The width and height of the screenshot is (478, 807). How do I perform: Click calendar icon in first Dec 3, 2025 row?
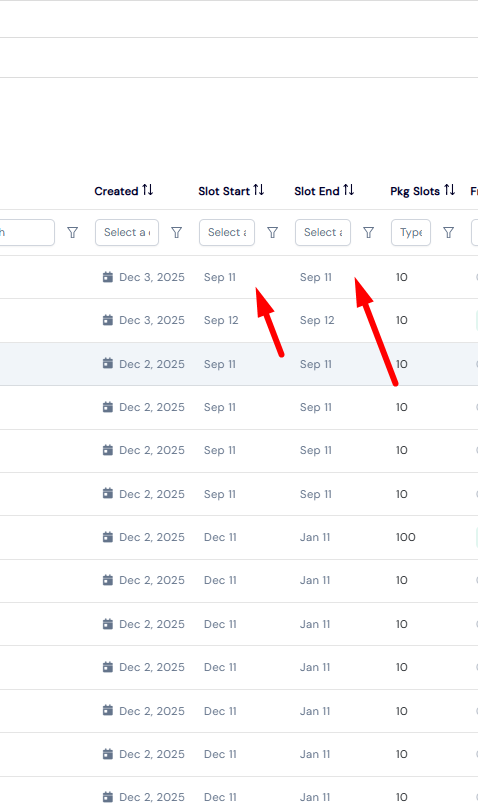coord(108,277)
